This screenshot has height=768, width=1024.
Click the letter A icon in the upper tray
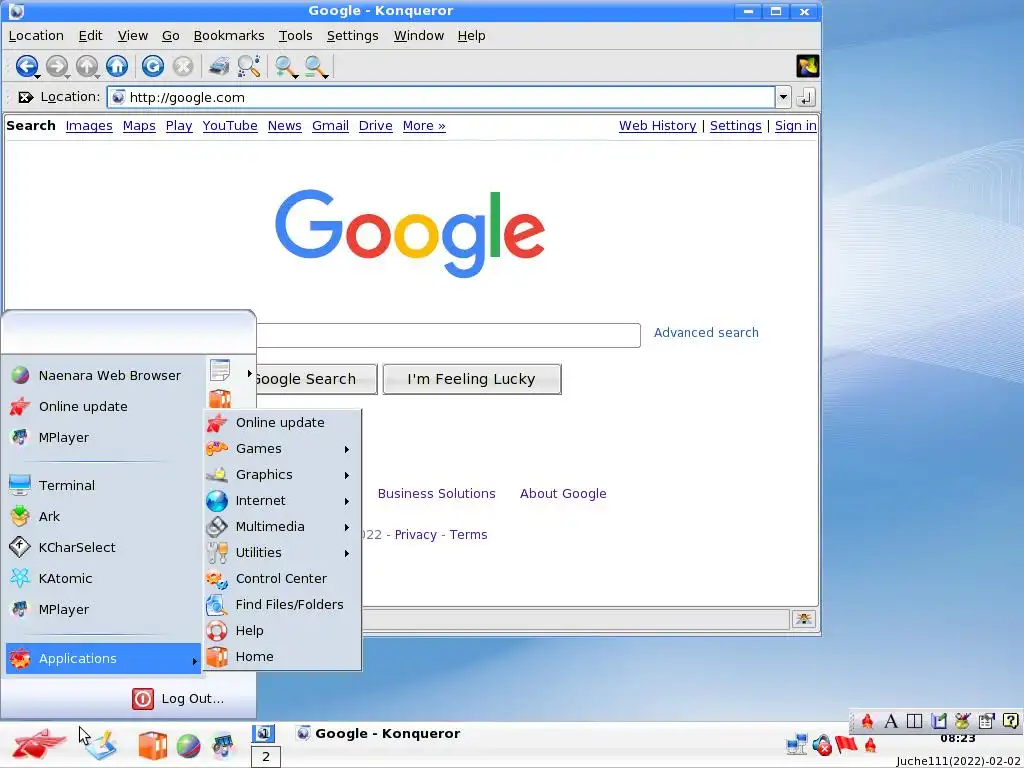coord(891,721)
